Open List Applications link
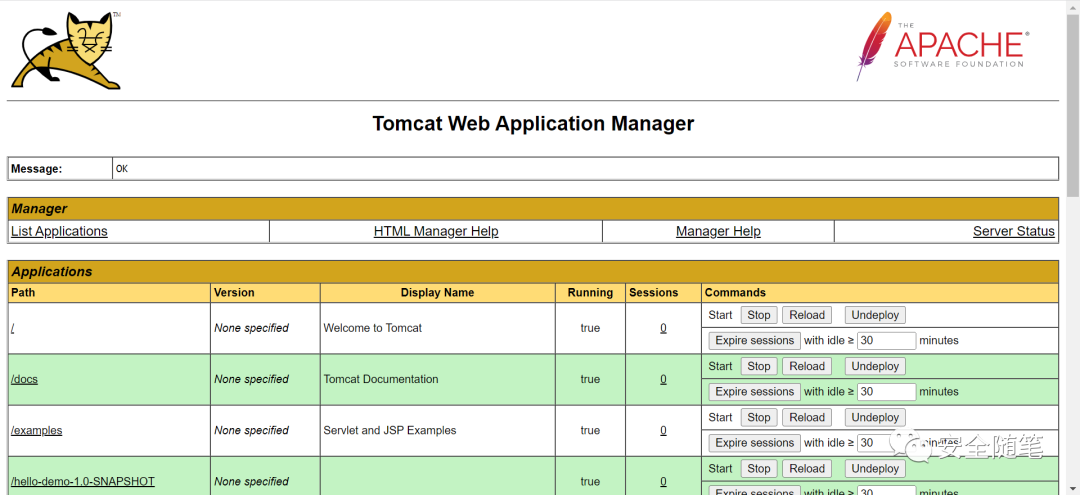Screen dimensions: 1080x495 59,231
